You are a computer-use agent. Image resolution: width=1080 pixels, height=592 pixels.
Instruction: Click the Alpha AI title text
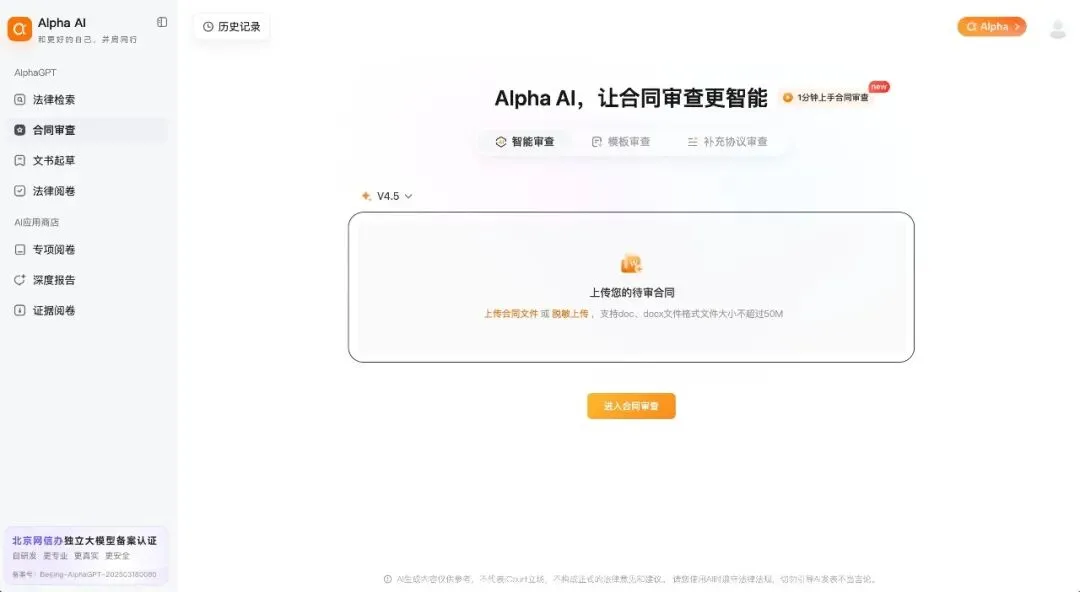click(62, 23)
